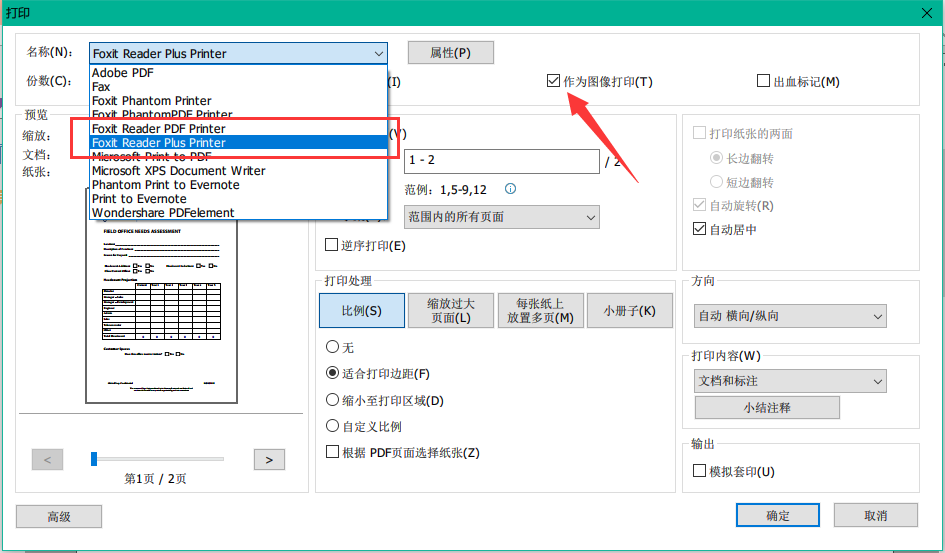Confirm printing with 确定 button
The width and height of the screenshot is (945, 553).
pyautogui.click(x=778, y=515)
